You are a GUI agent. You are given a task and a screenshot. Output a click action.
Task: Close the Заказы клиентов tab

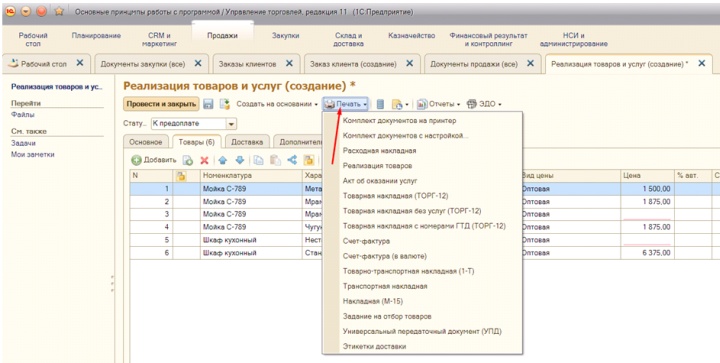pos(289,63)
